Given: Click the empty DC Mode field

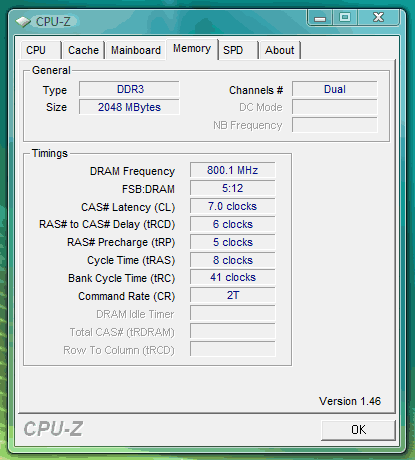Looking at the screenshot, I should coord(335,107).
